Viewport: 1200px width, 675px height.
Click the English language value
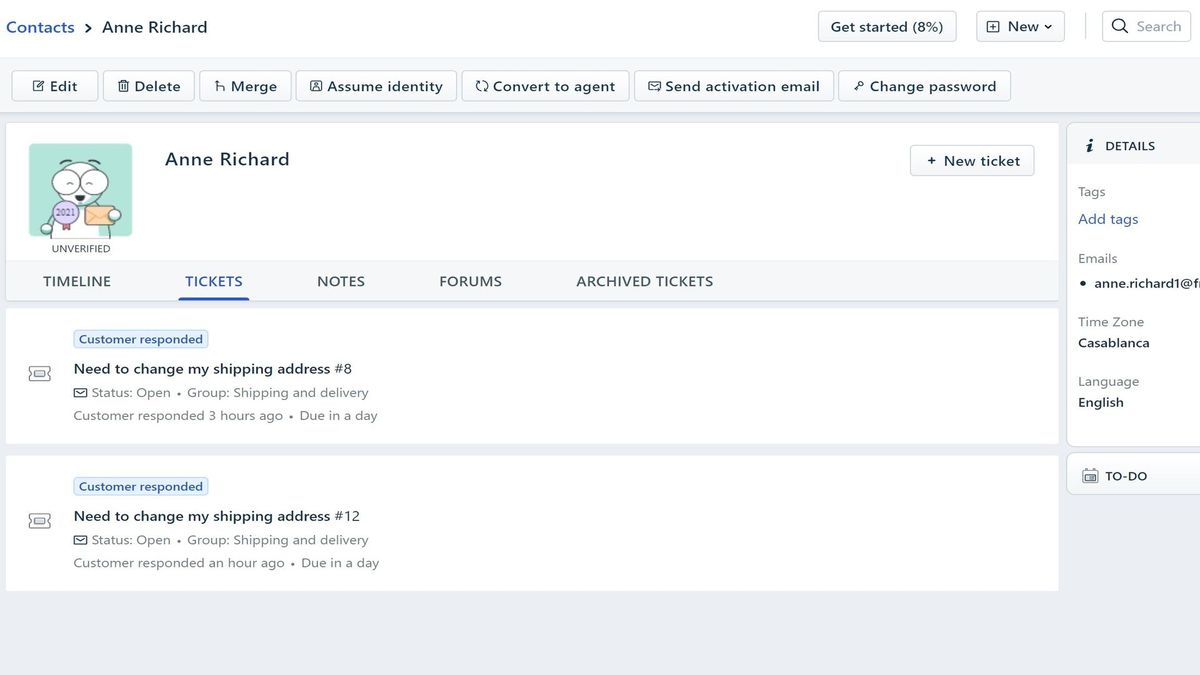1101,402
